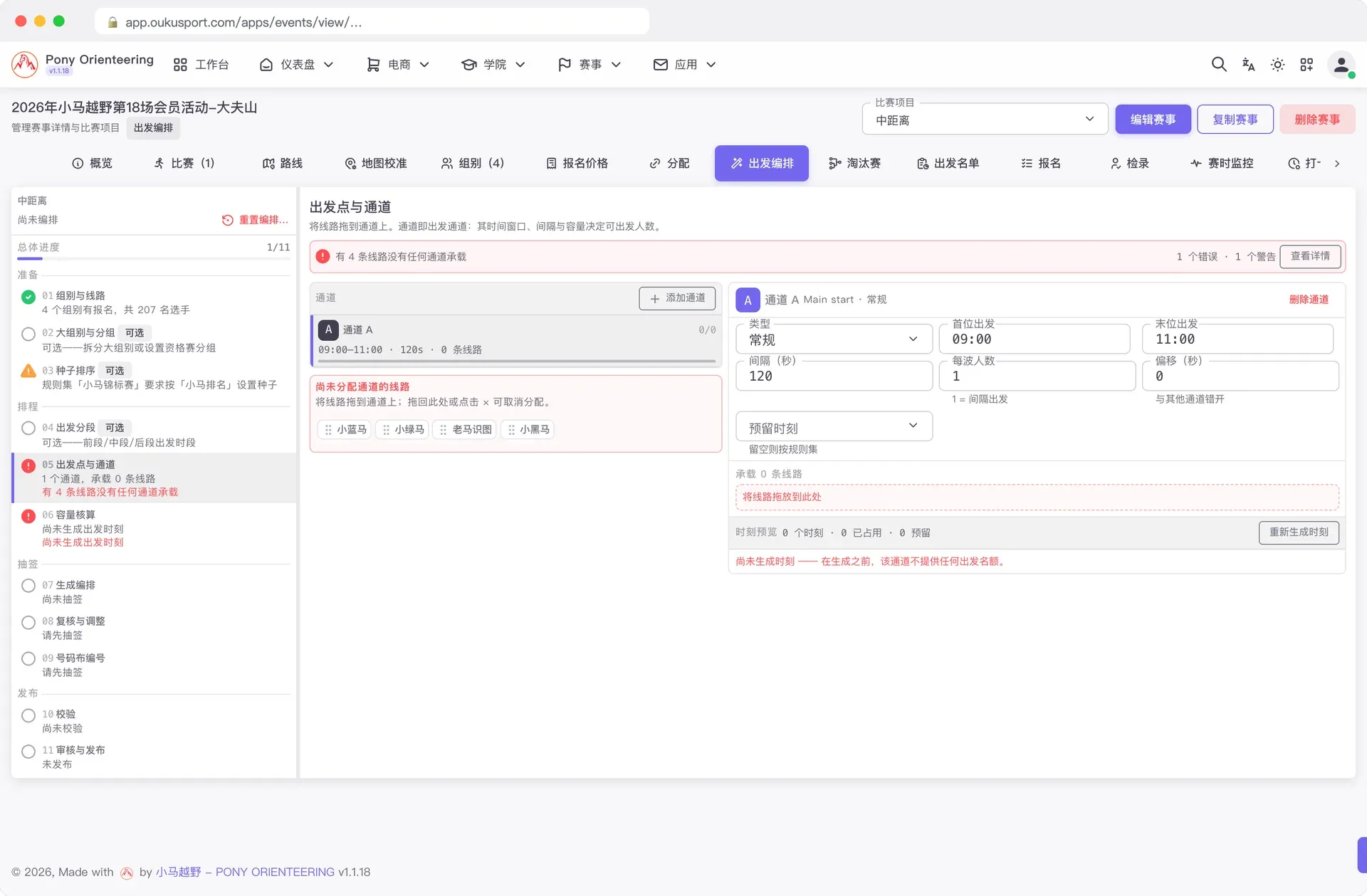Select the green checked step 01 组别与线路

[28, 297]
